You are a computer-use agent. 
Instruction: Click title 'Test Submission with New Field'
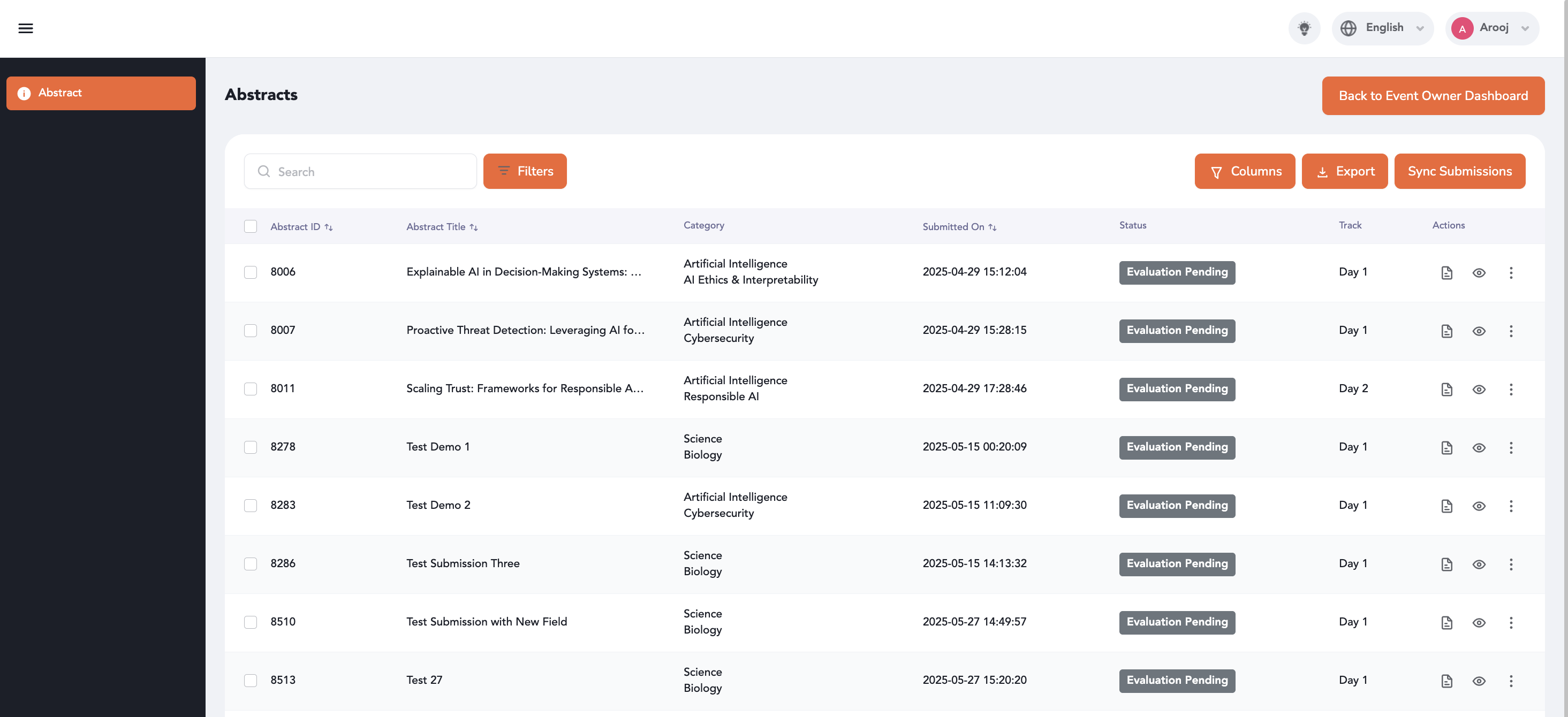click(x=486, y=622)
